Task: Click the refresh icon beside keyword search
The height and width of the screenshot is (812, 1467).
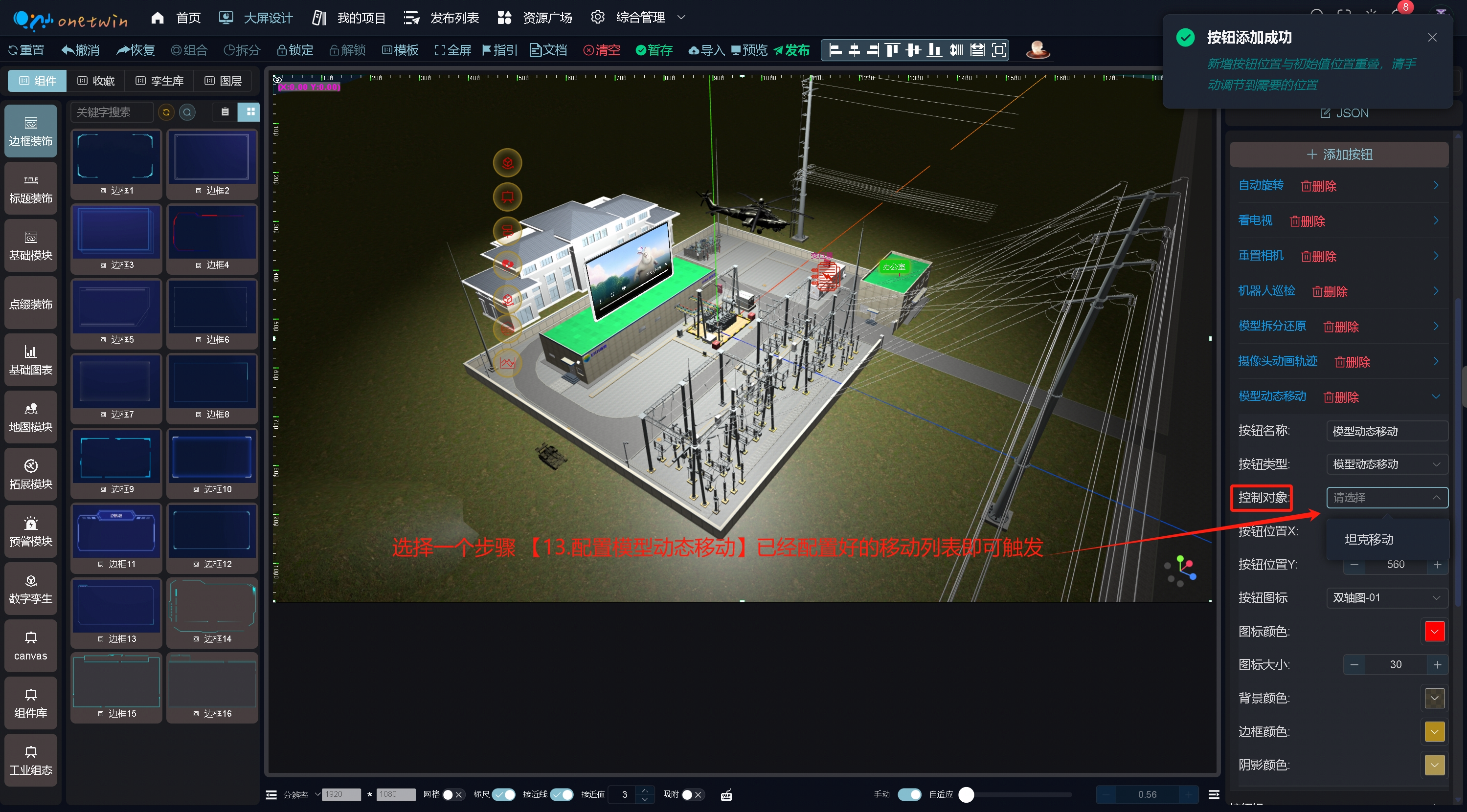Action: tap(166, 112)
